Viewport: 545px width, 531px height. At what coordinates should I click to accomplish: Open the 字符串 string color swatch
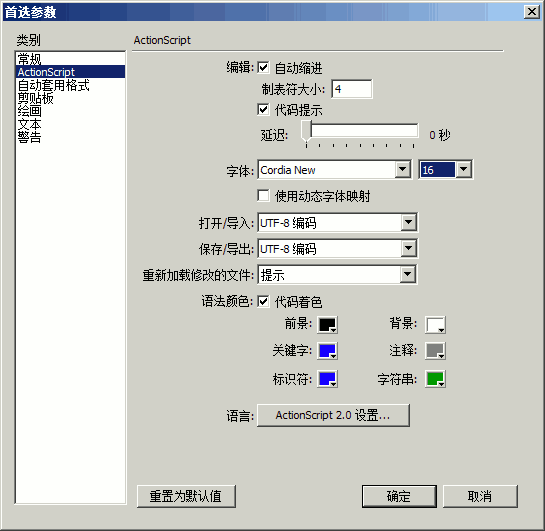pyautogui.click(x=435, y=379)
